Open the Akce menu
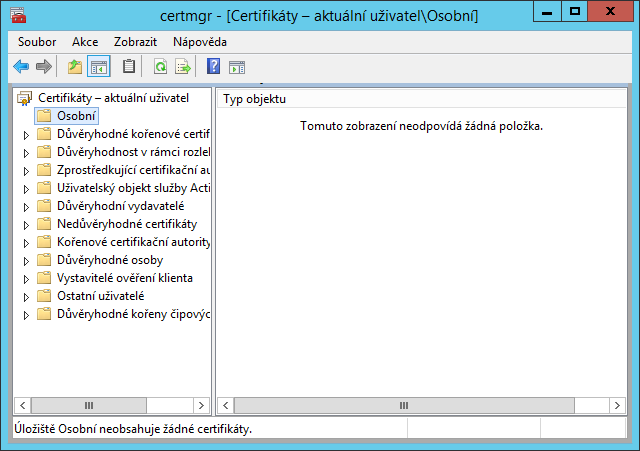The width and height of the screenshot is (640, 451). (85, 42)
